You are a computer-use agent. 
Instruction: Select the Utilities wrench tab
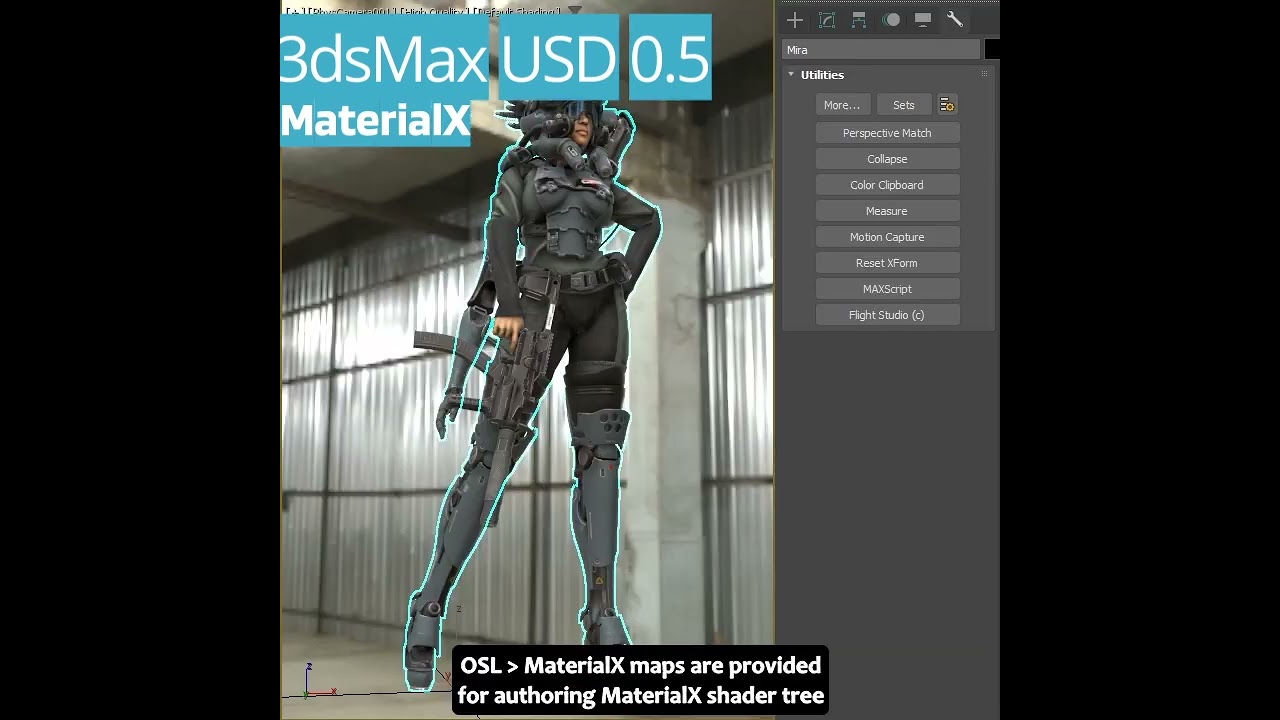[954, 20]
